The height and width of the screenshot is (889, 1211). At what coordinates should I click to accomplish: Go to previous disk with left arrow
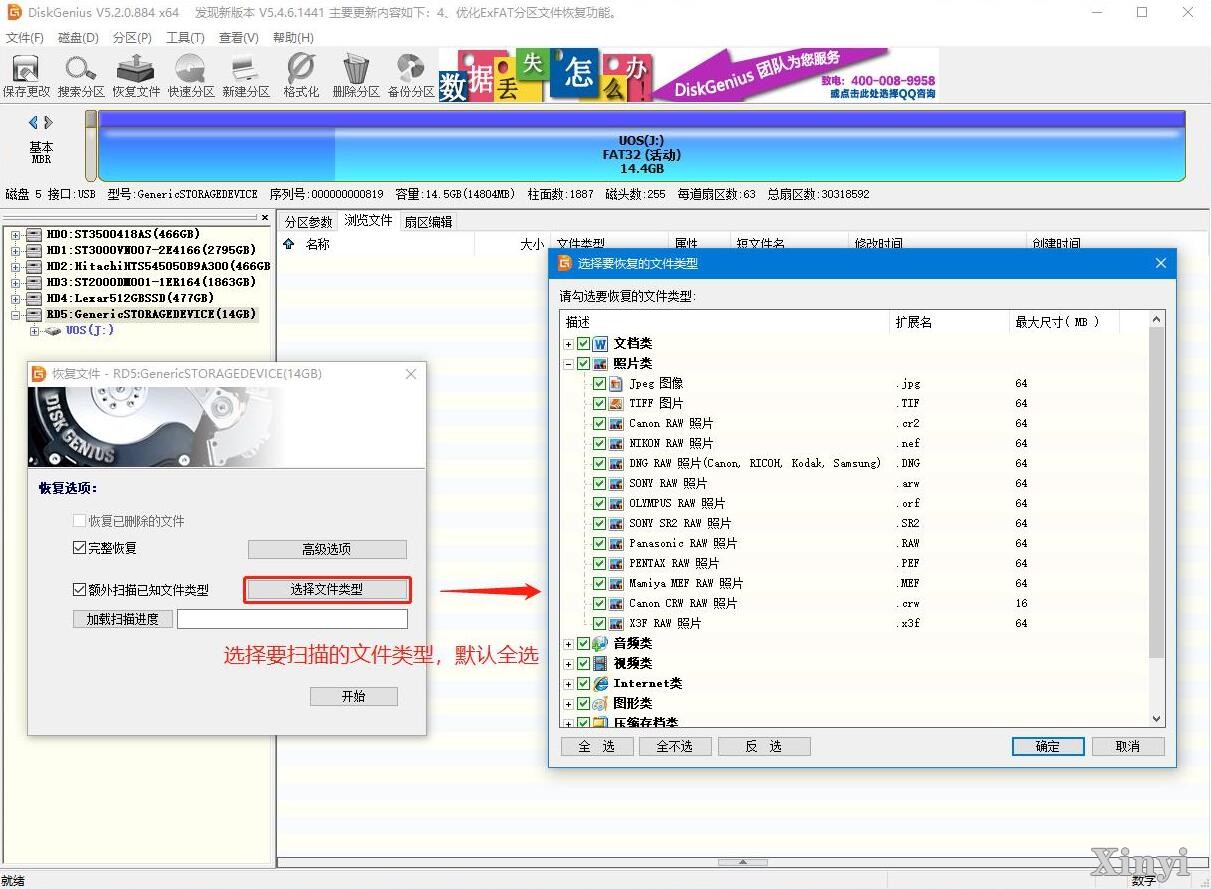(33, 122)
